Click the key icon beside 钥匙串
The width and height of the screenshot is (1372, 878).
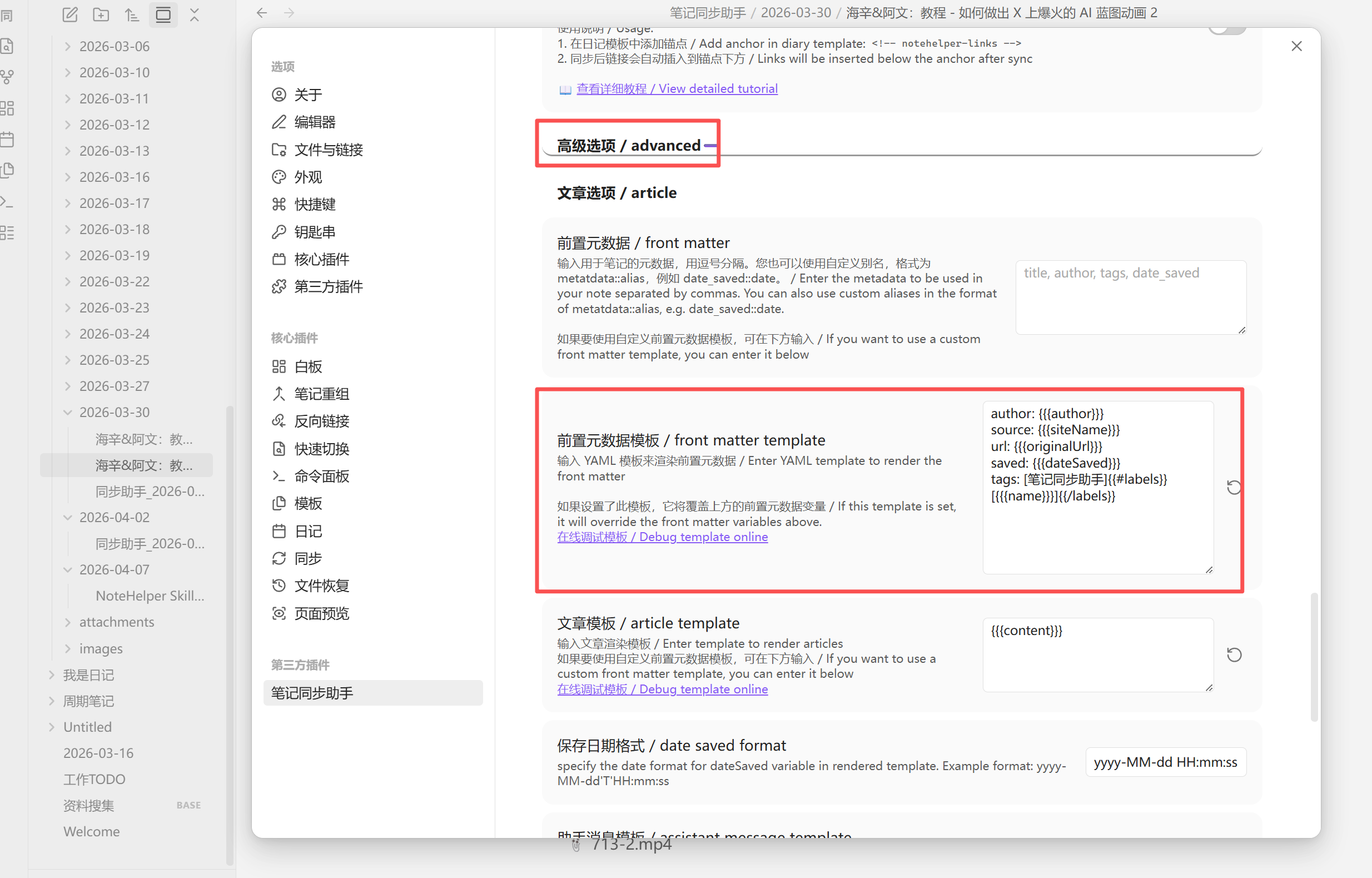(279, 231)
